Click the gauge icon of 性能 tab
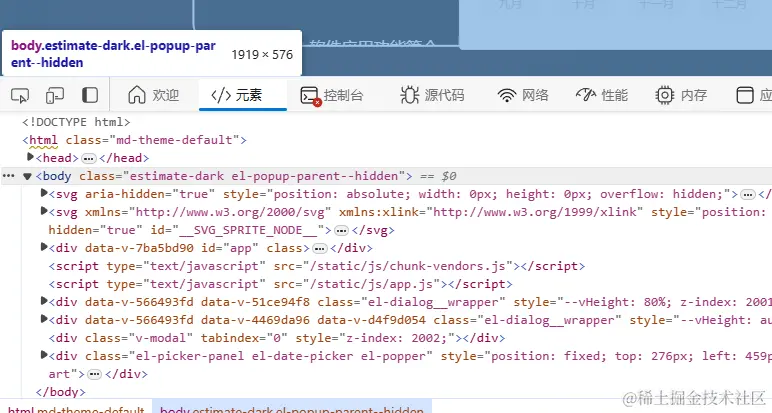Screen dimensions: 772x413 [586, 95]
